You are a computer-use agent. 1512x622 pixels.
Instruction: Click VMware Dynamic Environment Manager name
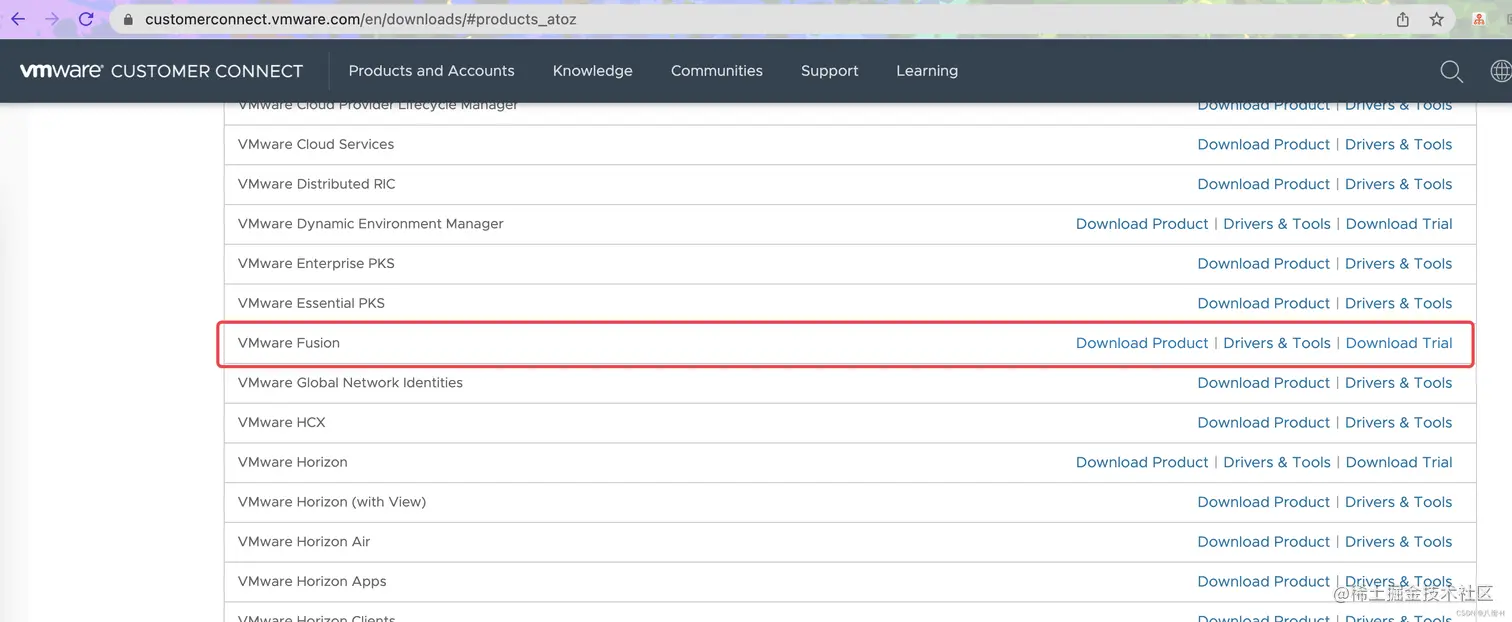coord(371,224)
